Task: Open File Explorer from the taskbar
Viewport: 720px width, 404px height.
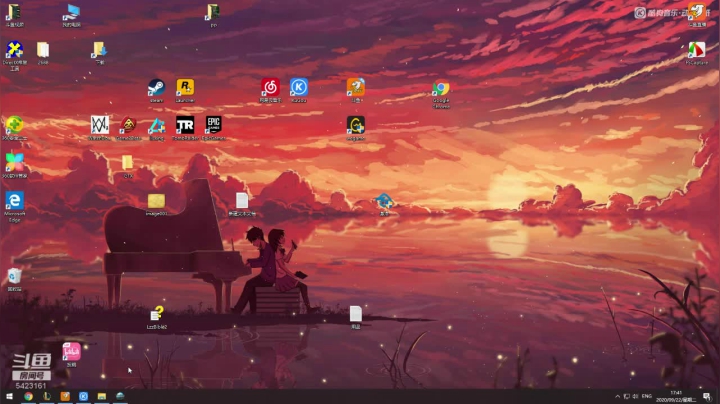Action: click(101, 396)
